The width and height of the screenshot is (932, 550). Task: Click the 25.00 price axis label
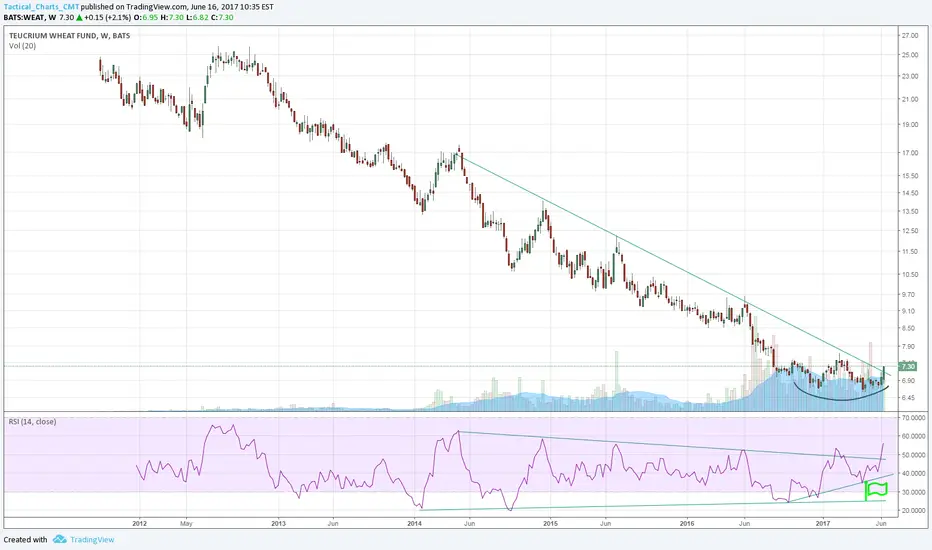point(910,55)
